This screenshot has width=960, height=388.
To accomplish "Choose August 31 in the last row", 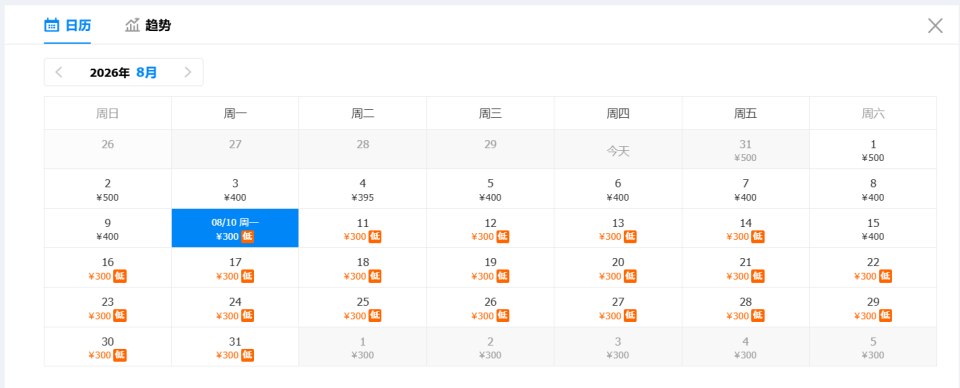I will [x=235, y=347].
